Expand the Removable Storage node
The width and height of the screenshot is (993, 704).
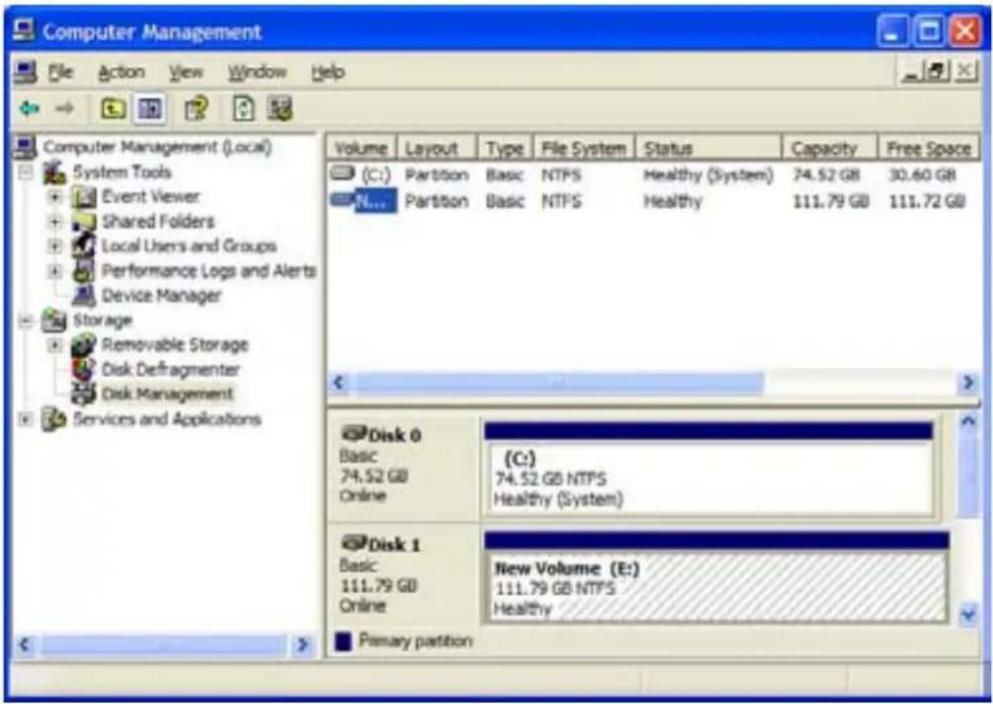[x=56, y=345]
